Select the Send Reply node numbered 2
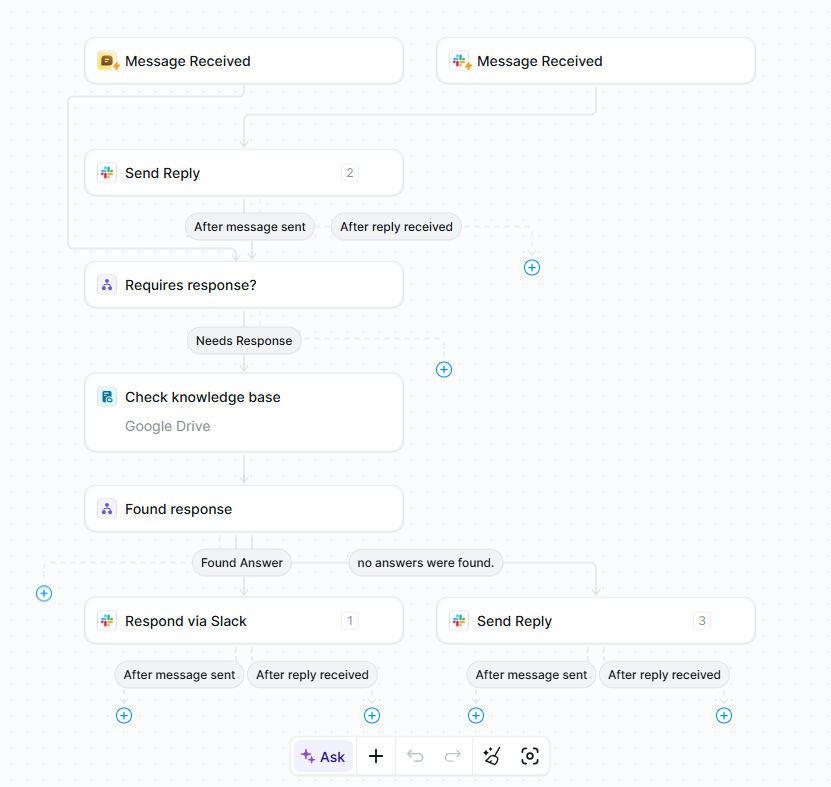 [x=244, y=173]
